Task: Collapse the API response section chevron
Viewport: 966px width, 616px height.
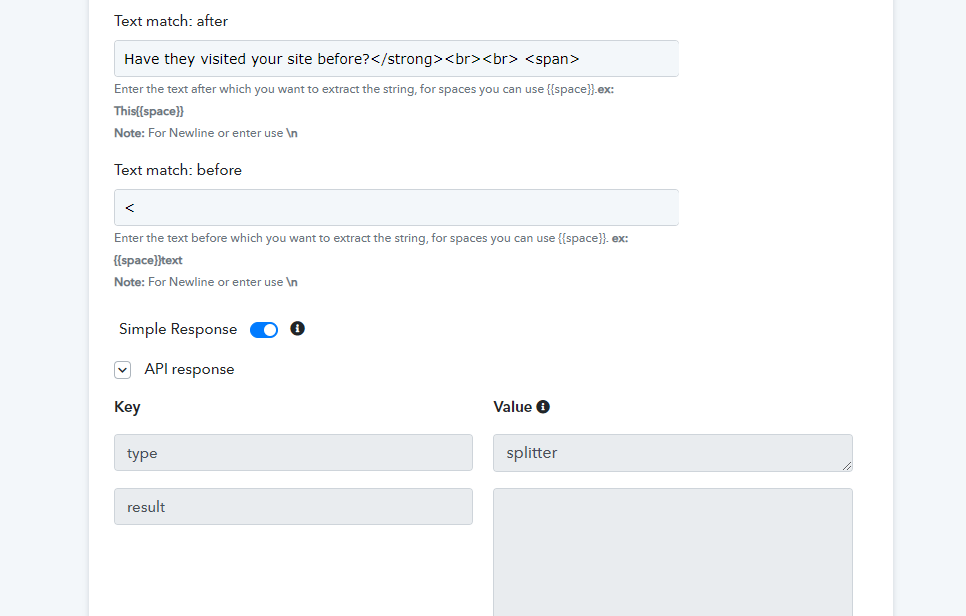Action: tap(123, 370)
